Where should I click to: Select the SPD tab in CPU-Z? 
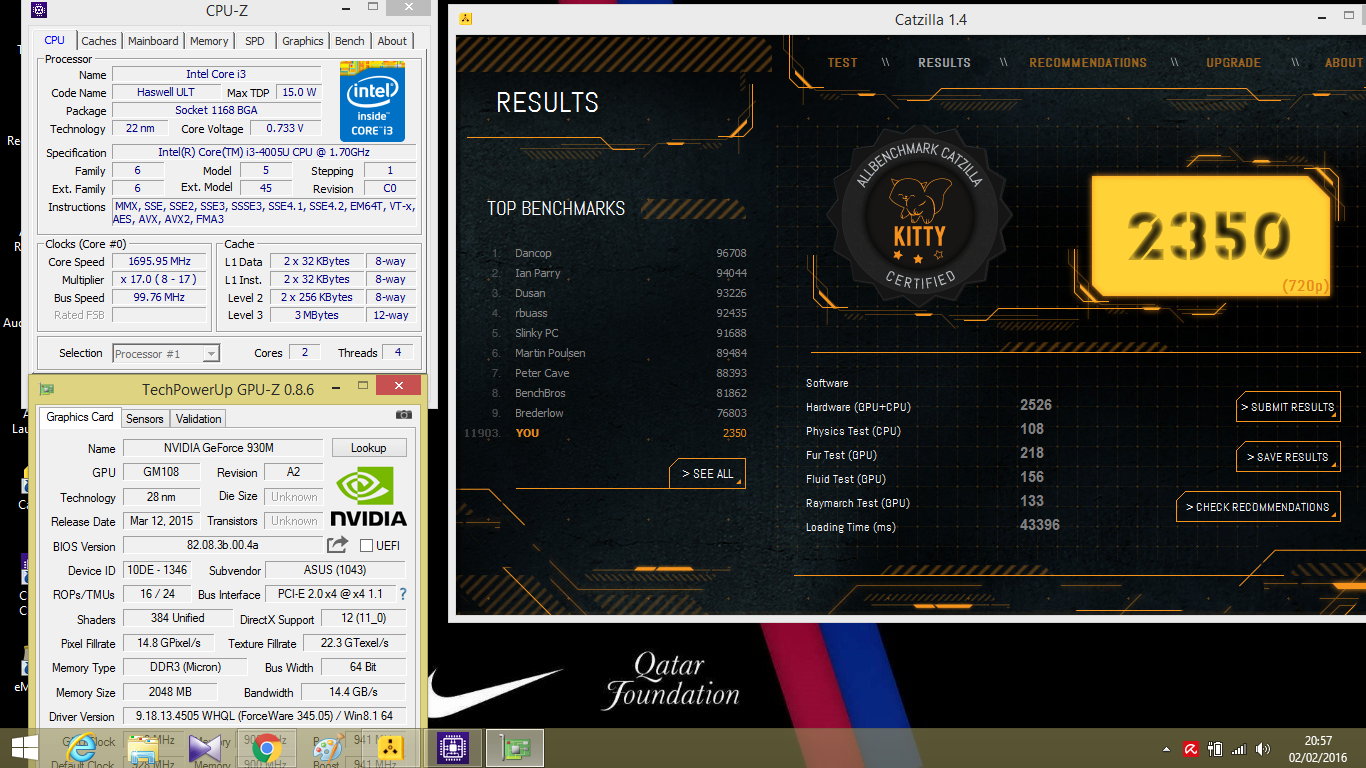pos(255,41)
